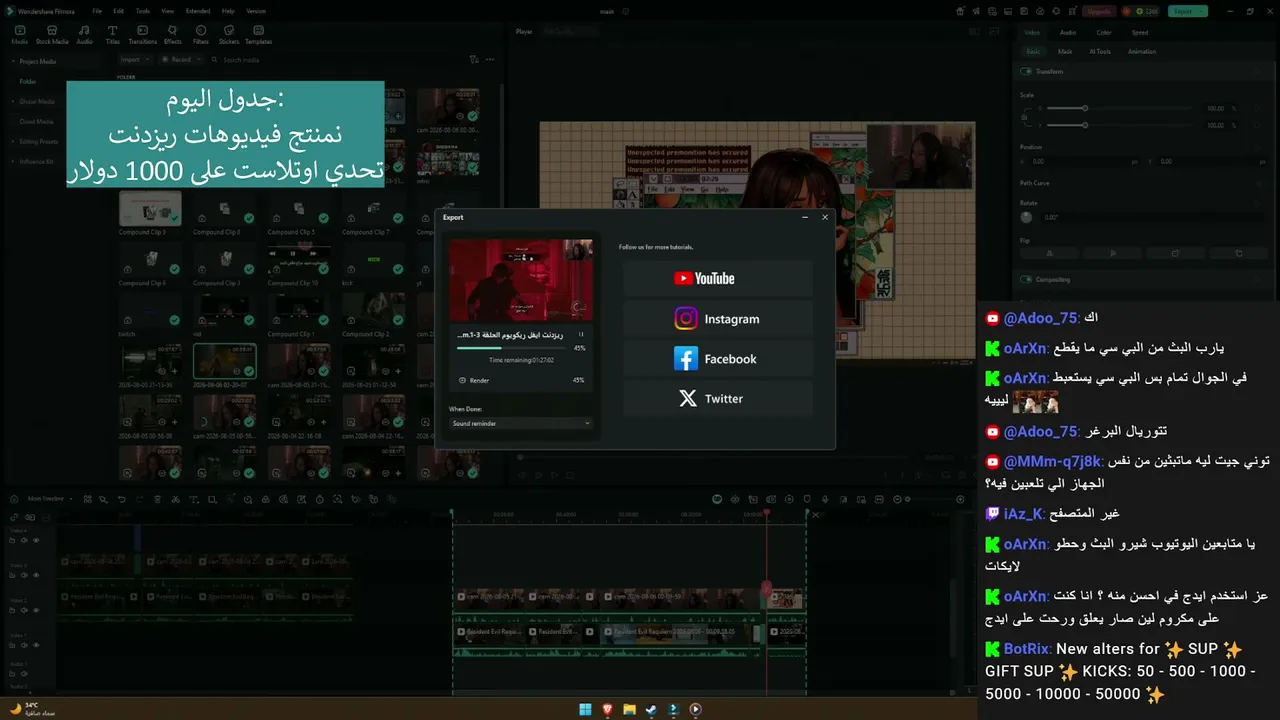Switch to the Color properties tab
Image resolution: width=1280 pixels, height=720 pixels.
pyautogui.click(x=1104, y=32)
